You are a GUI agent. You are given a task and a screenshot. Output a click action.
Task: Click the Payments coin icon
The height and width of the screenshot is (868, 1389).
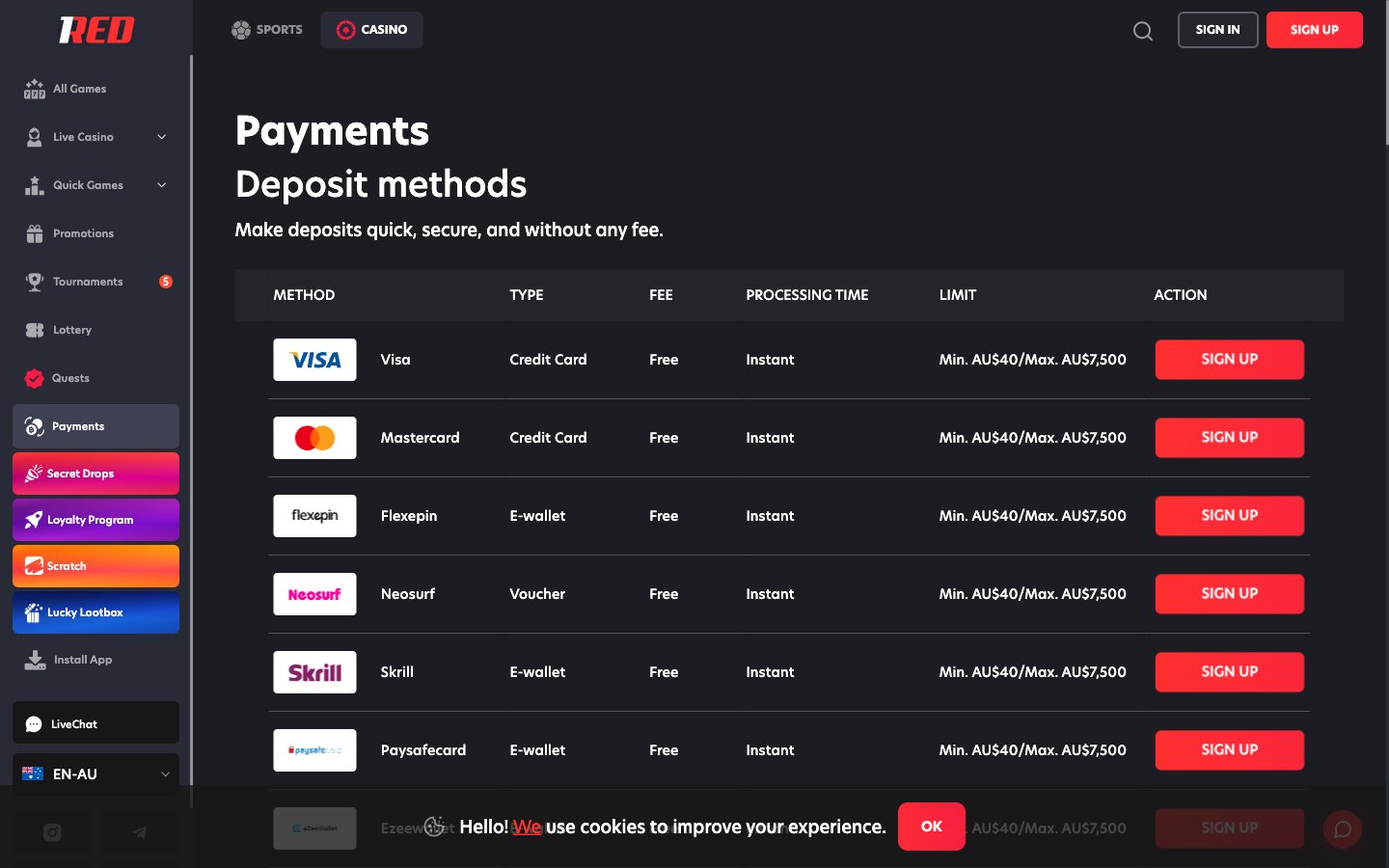coord(34,426)
